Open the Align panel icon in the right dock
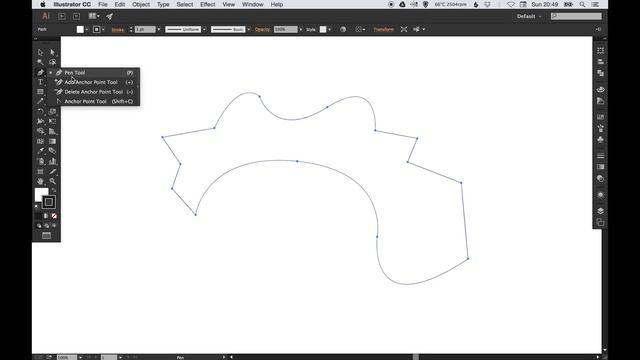Image resolution: width=640 pixels, height=360 pixels. pyautogui.click(x=600, y=62)
